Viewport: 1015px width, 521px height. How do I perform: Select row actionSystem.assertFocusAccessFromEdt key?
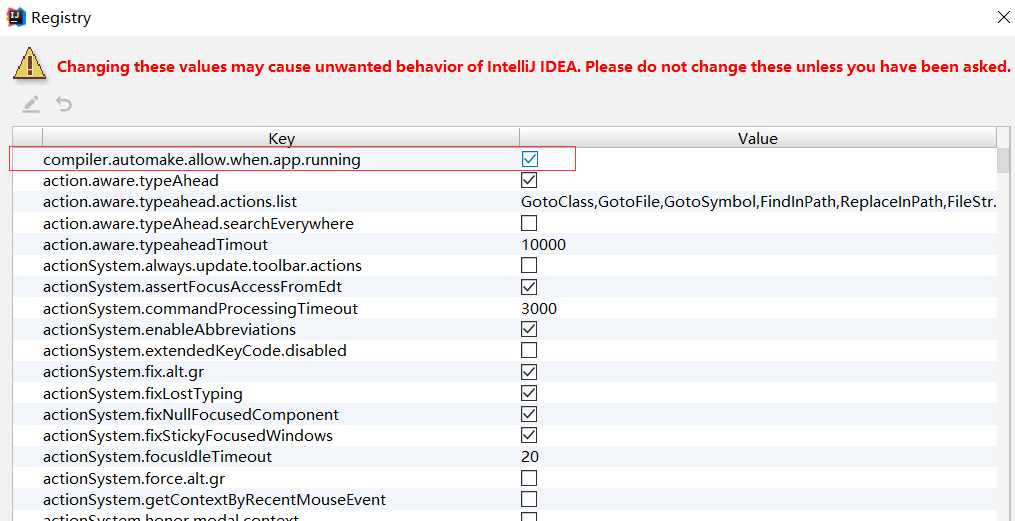(x=192, y=287)
